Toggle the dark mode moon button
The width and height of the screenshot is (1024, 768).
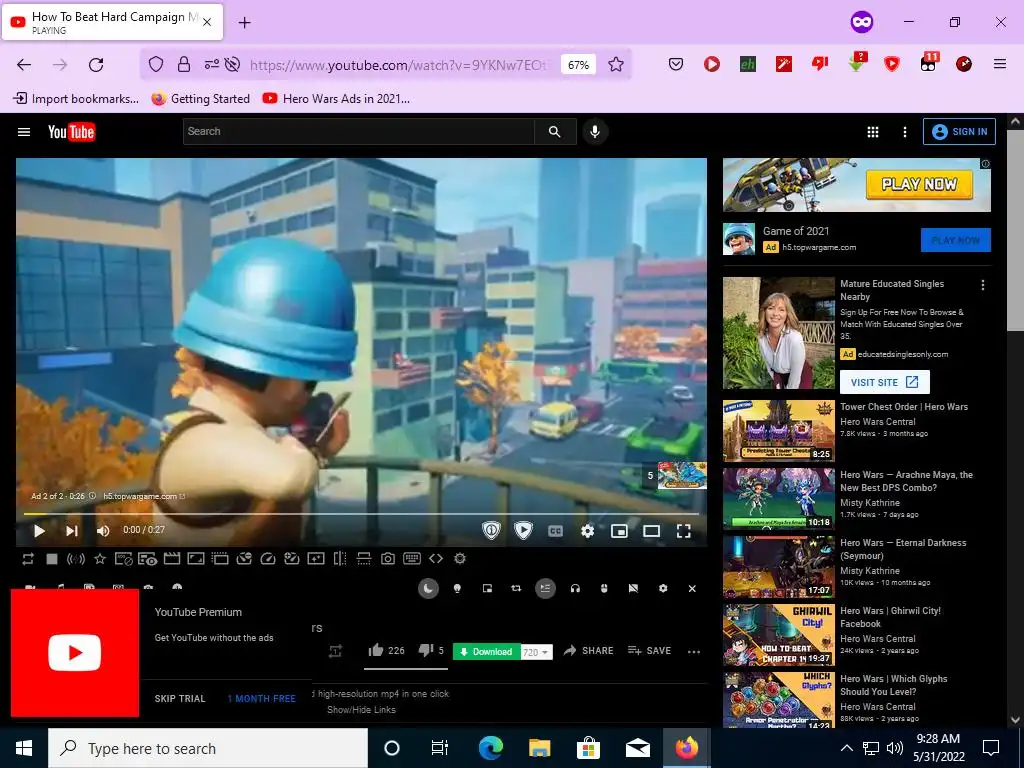(x=428, y=588)
